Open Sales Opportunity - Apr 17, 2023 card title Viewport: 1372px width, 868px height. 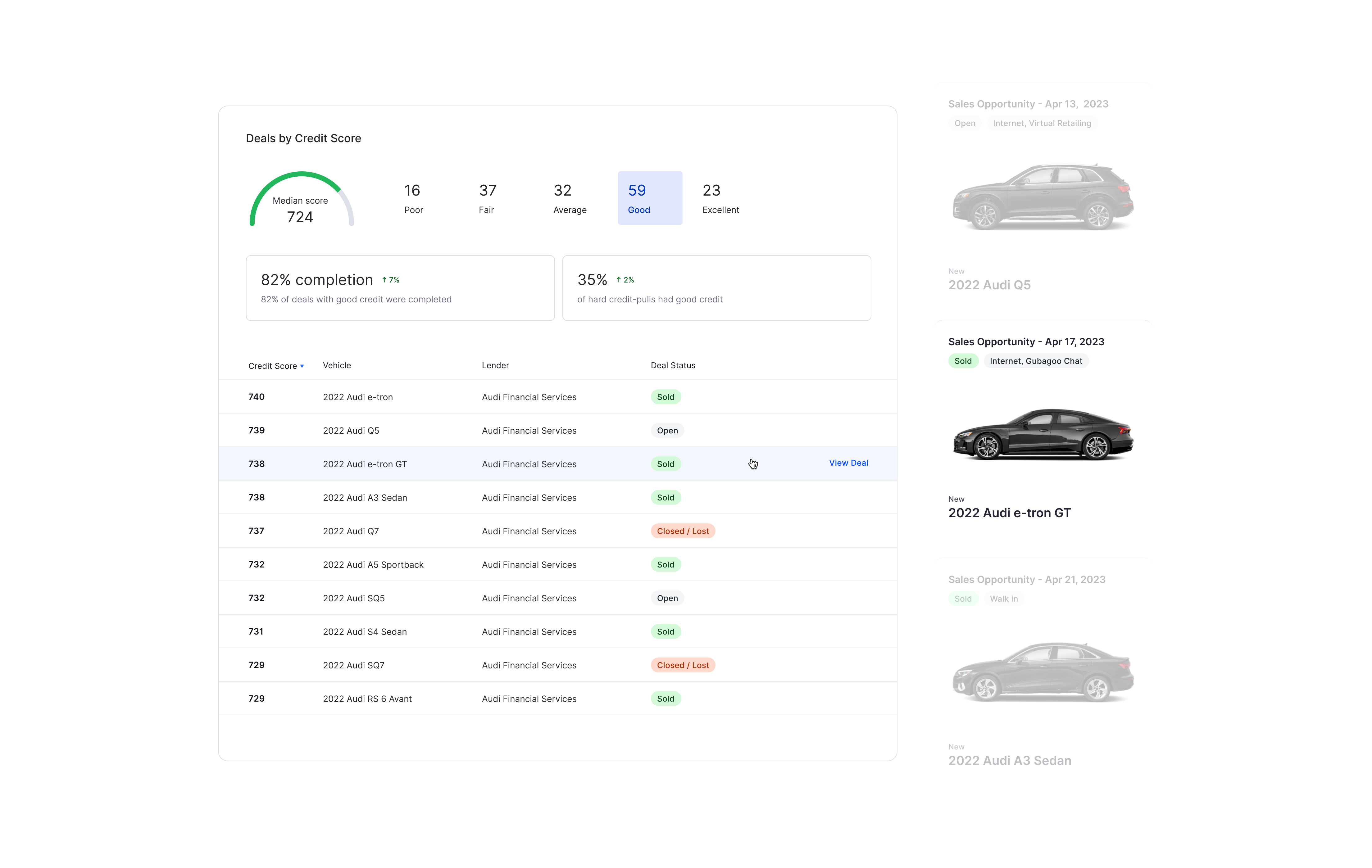click(1026, 342)
